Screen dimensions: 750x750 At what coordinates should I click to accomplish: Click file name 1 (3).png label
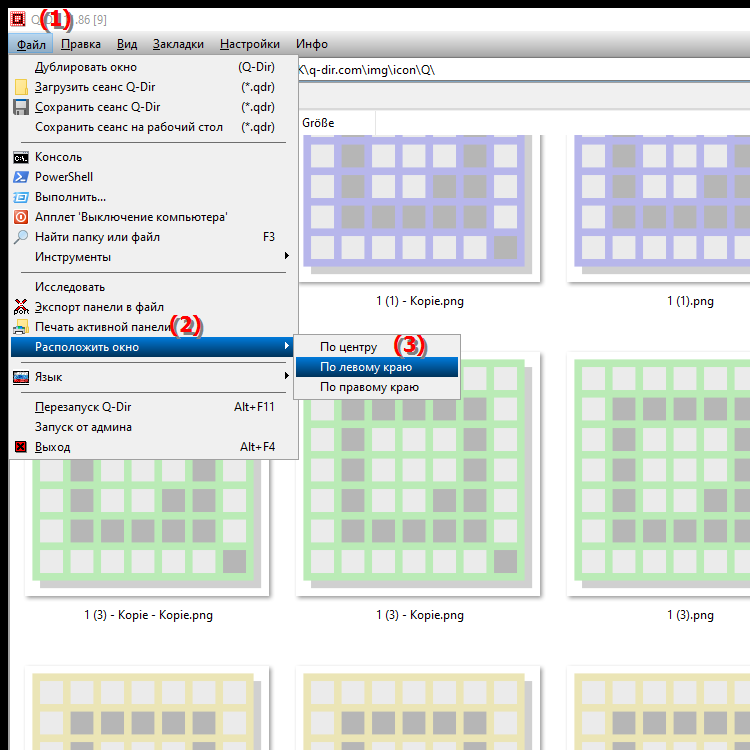coord(690,615)
